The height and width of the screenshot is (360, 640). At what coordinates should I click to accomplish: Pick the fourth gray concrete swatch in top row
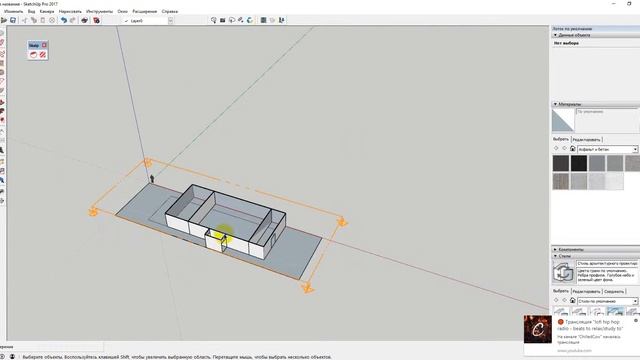pos(615,163)
